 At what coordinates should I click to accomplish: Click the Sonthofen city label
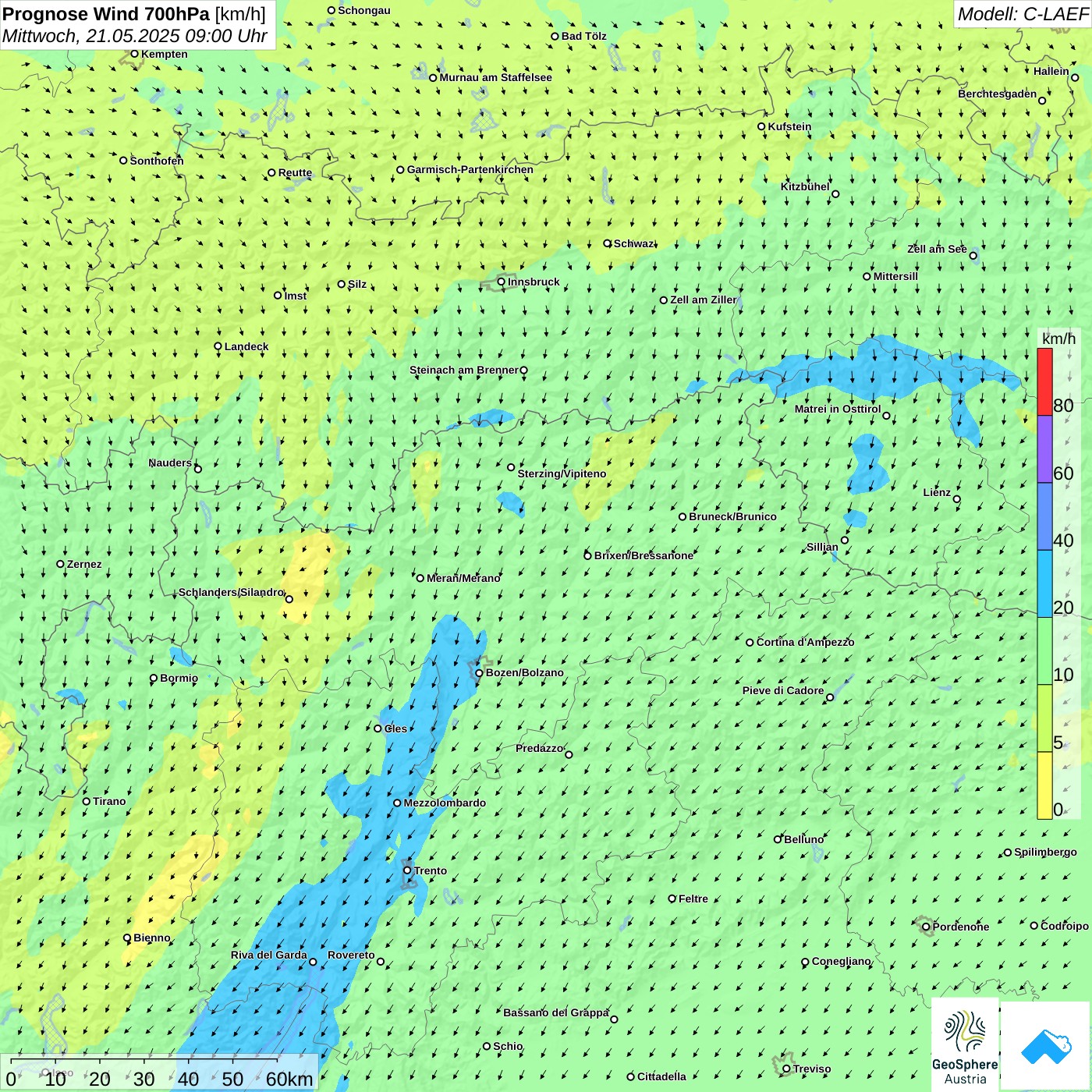157,161
